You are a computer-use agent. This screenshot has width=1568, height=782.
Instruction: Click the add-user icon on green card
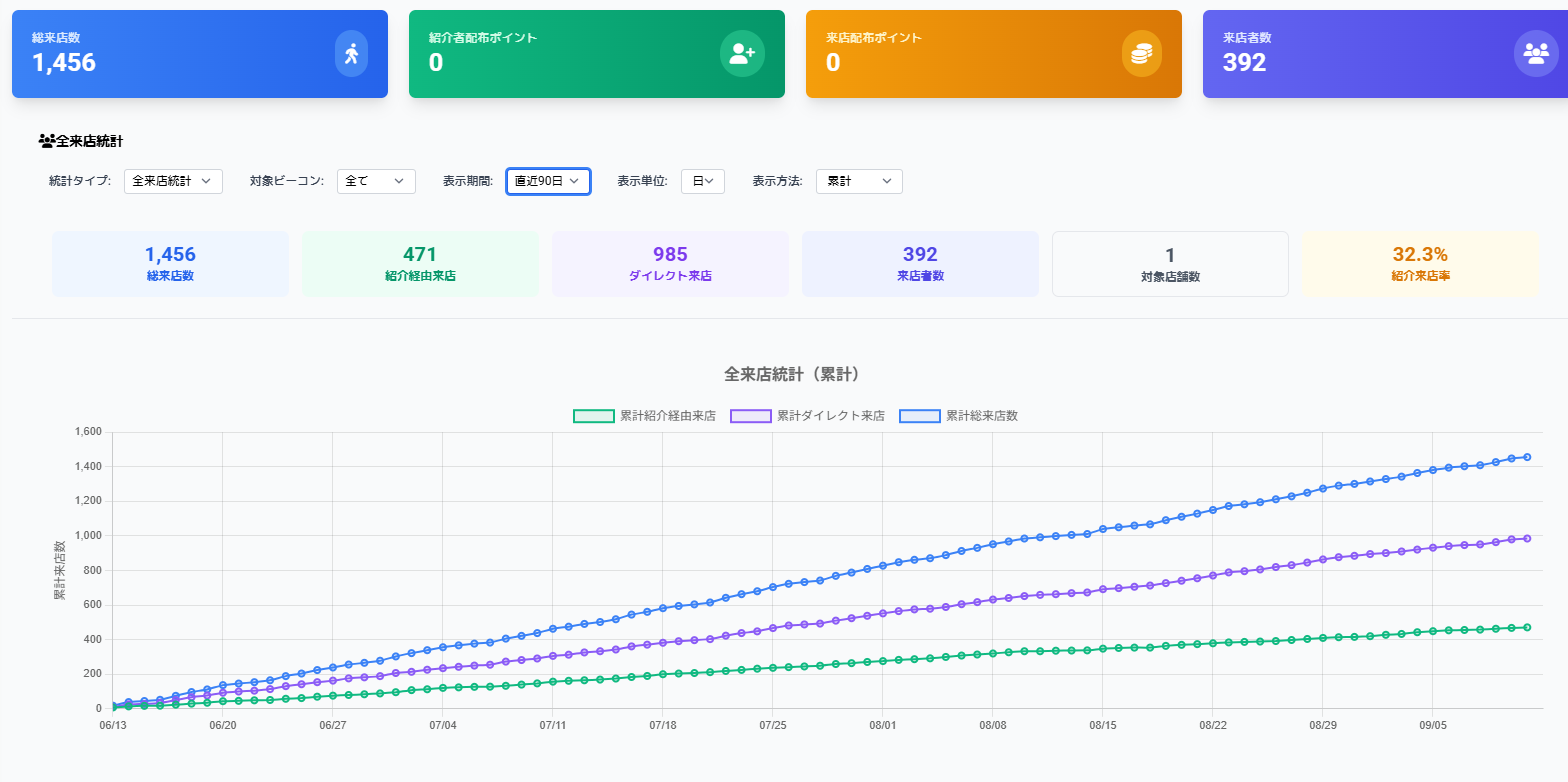742,54
